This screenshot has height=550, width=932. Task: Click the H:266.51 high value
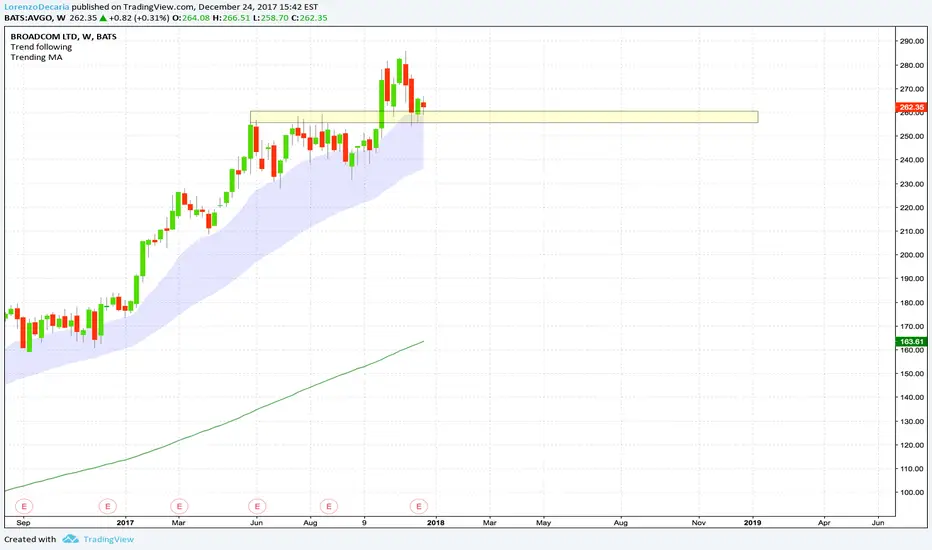pos(231,18)
